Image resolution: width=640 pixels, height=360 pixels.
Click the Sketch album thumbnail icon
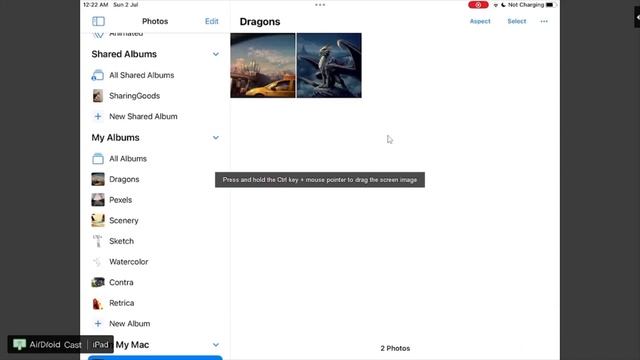tap(98, 241)
